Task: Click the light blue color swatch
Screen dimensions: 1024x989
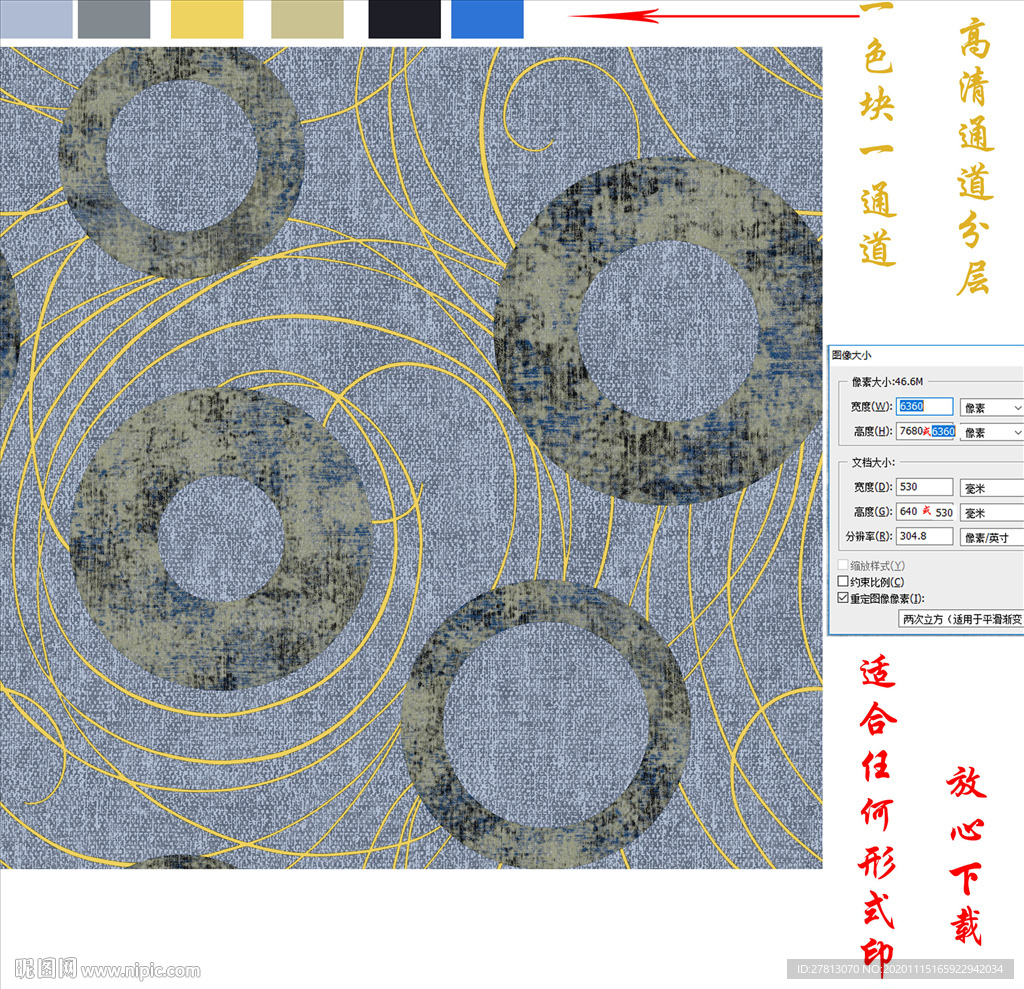Action: [36, 19]
